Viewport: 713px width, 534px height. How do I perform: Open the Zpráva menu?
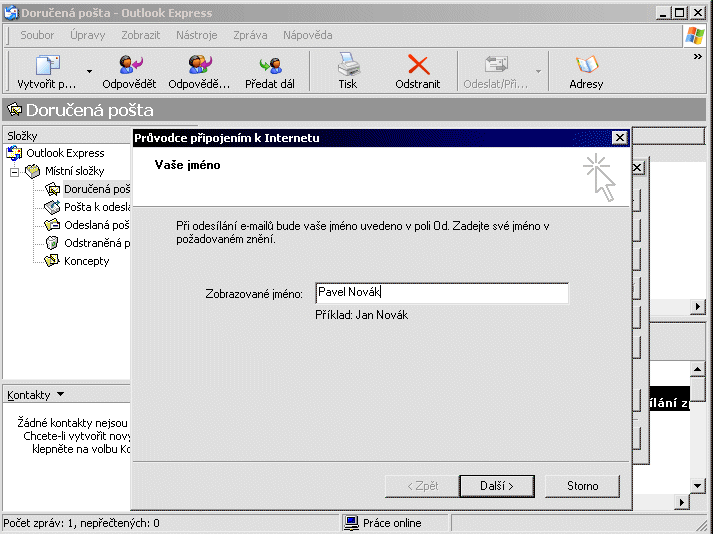pyautogui.click(x=250, y=35)
